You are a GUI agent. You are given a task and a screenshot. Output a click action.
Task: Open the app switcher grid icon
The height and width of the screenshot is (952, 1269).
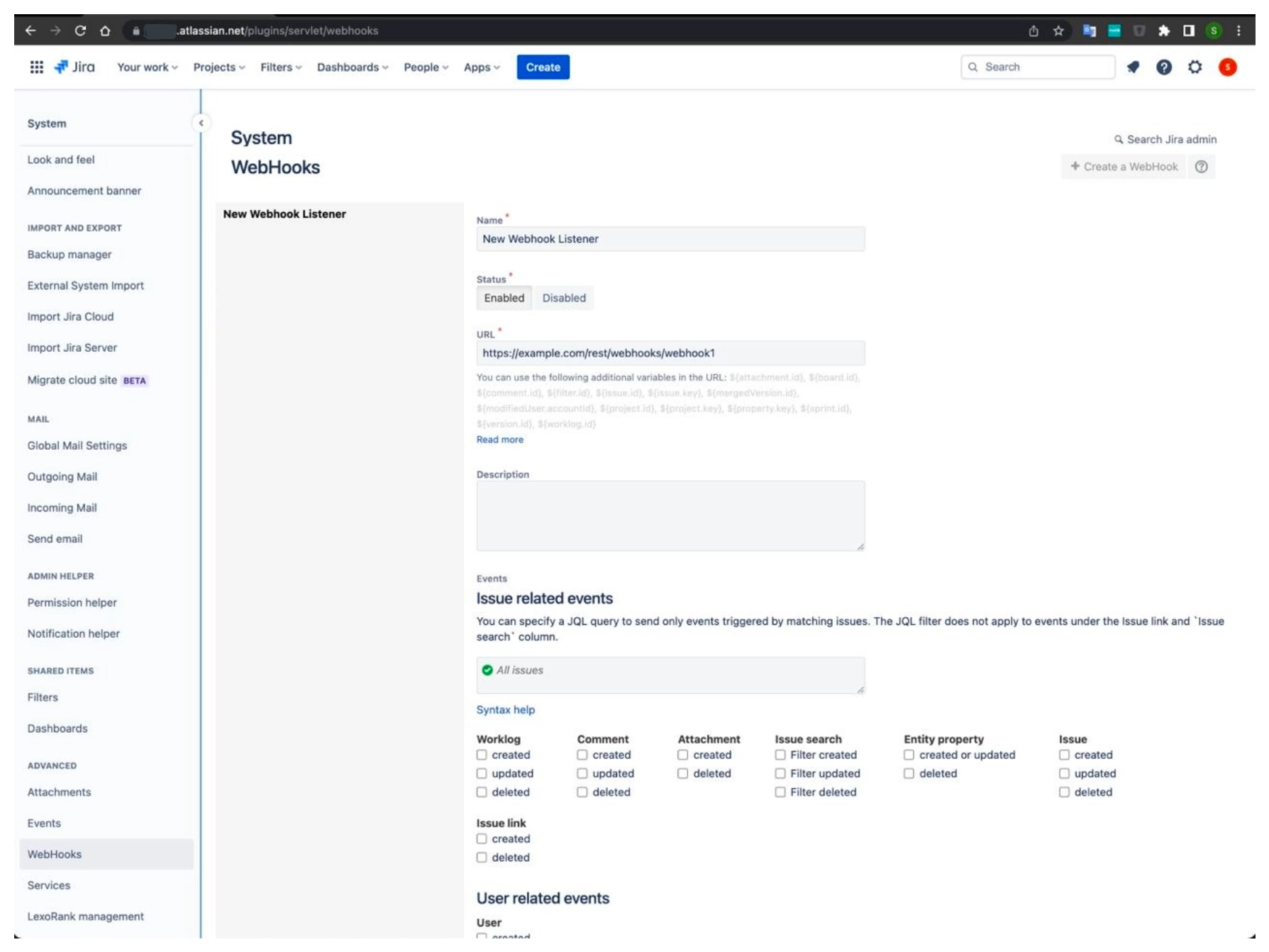point(36,67)
